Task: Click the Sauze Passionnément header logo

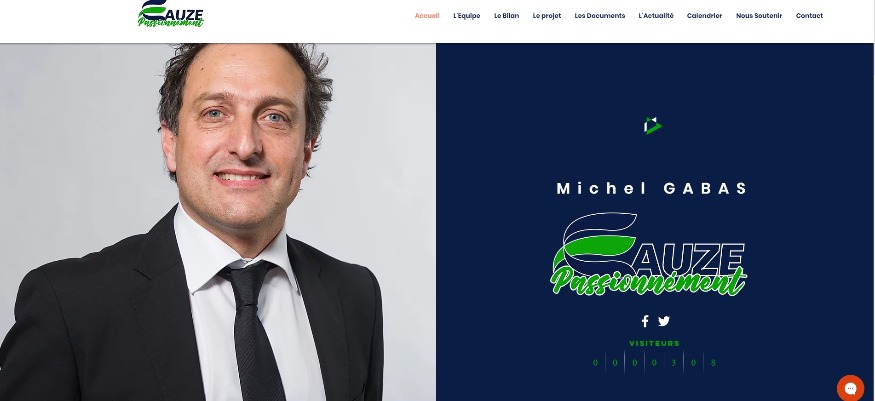Action: point(171,14)
